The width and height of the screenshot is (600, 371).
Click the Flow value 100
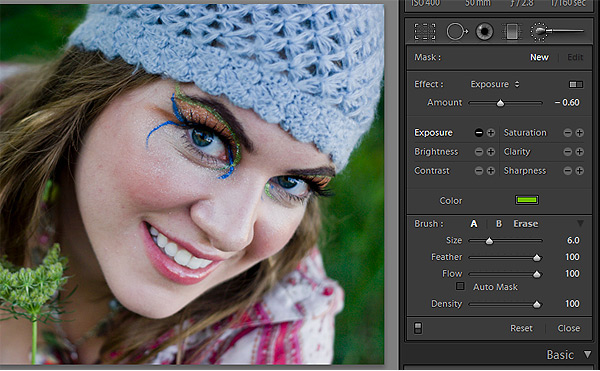pos(572,273)
